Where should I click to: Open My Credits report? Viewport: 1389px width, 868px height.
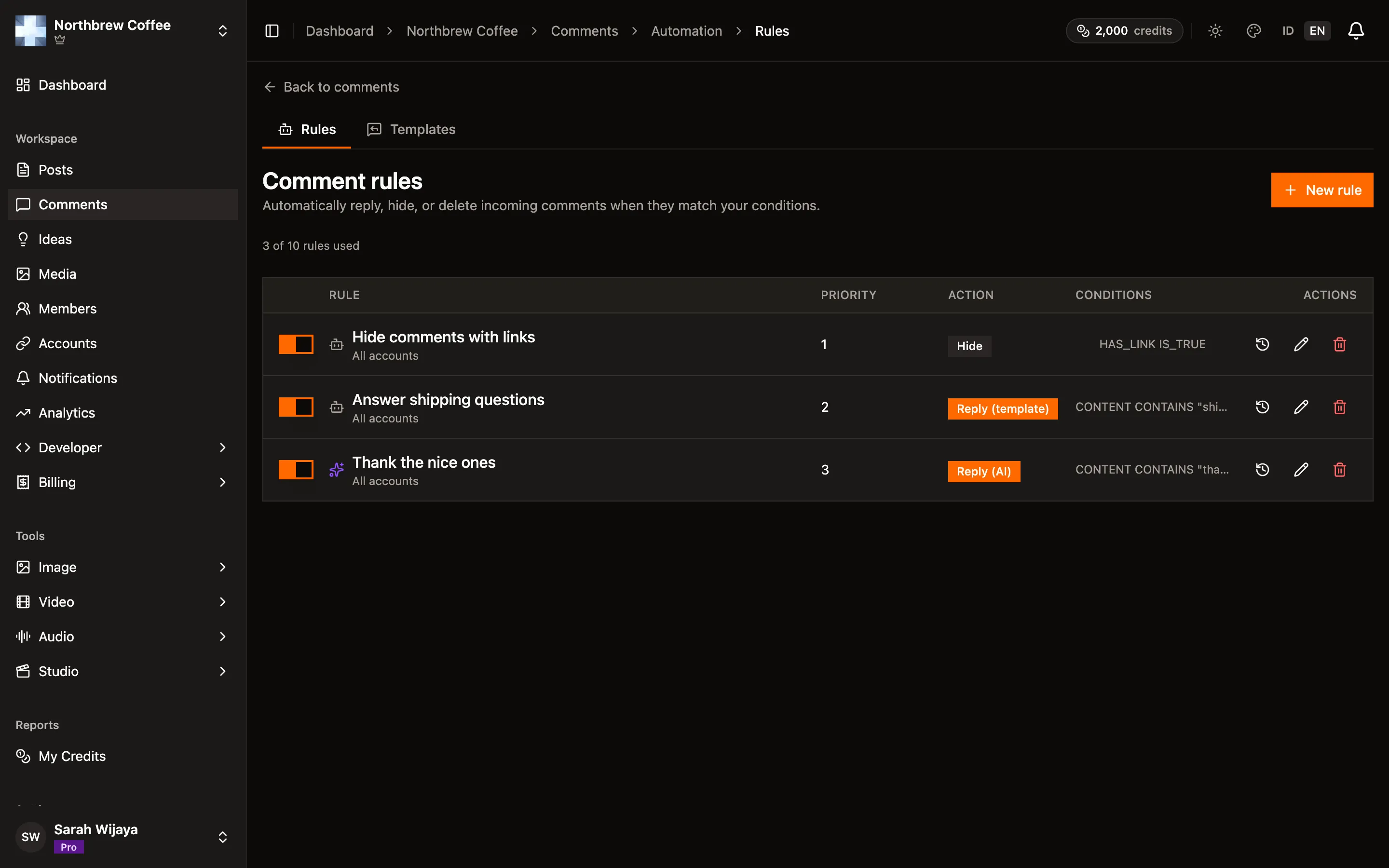click(123, 756)
